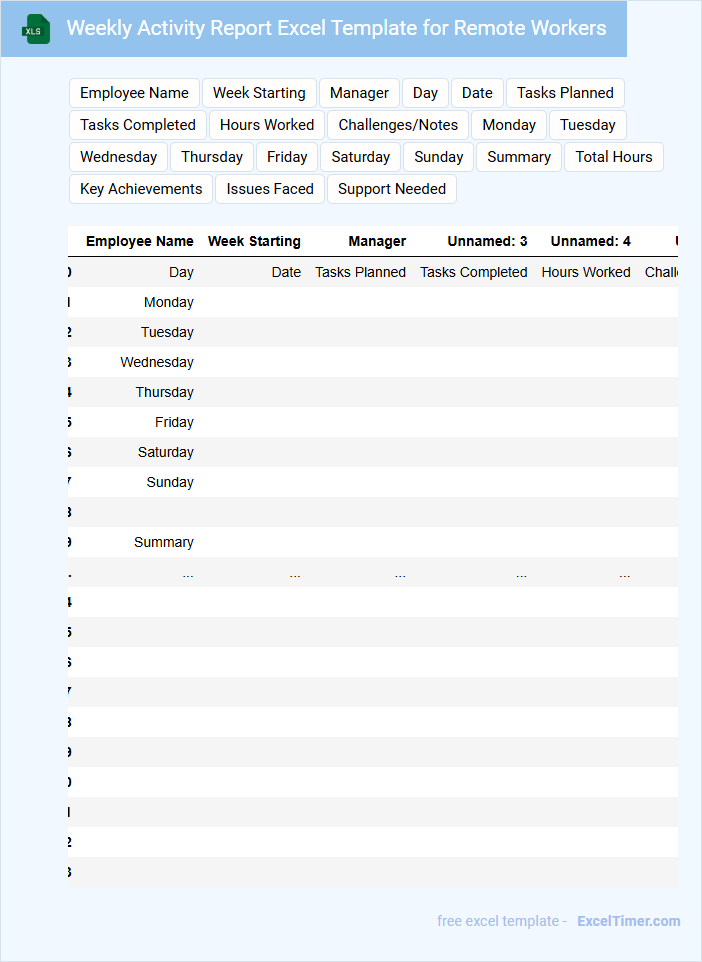Click the Tuesday tag button
702x962 pixels.
tap(588, 125)
